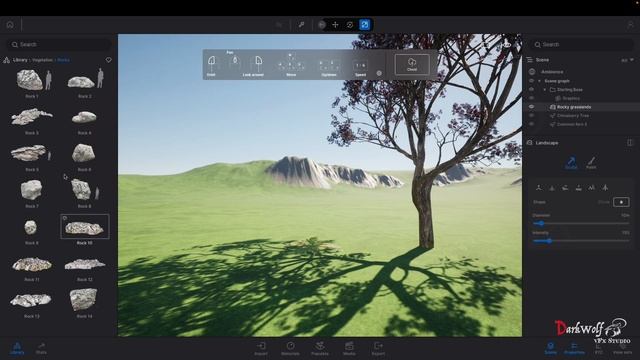Viewport: 640px width, 360px height.
Task: Select the last sculpt brush mode icon
Action: (x=605, y=188)
